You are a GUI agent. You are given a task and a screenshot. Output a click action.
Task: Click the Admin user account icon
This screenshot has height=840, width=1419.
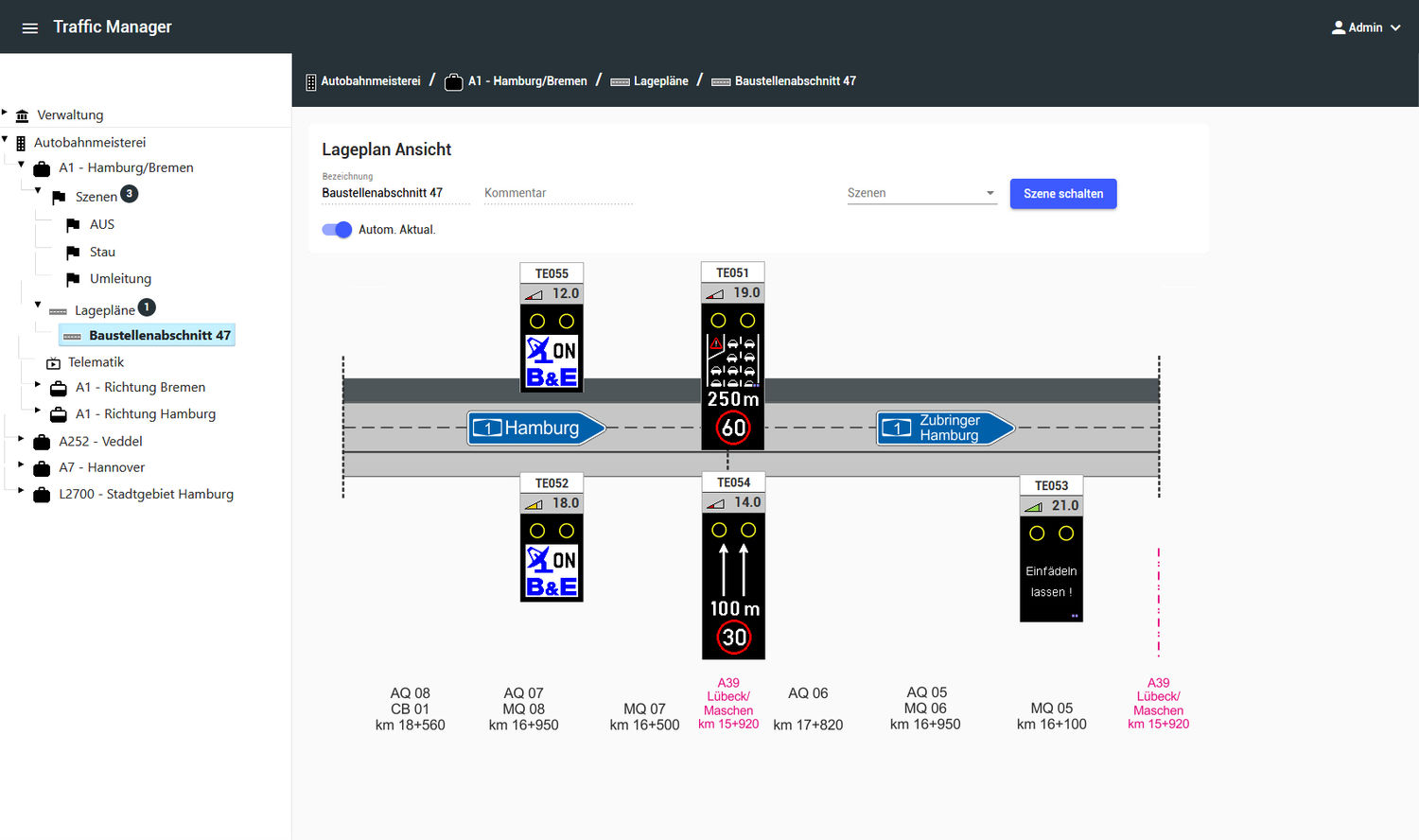(x=1338, y=27)
